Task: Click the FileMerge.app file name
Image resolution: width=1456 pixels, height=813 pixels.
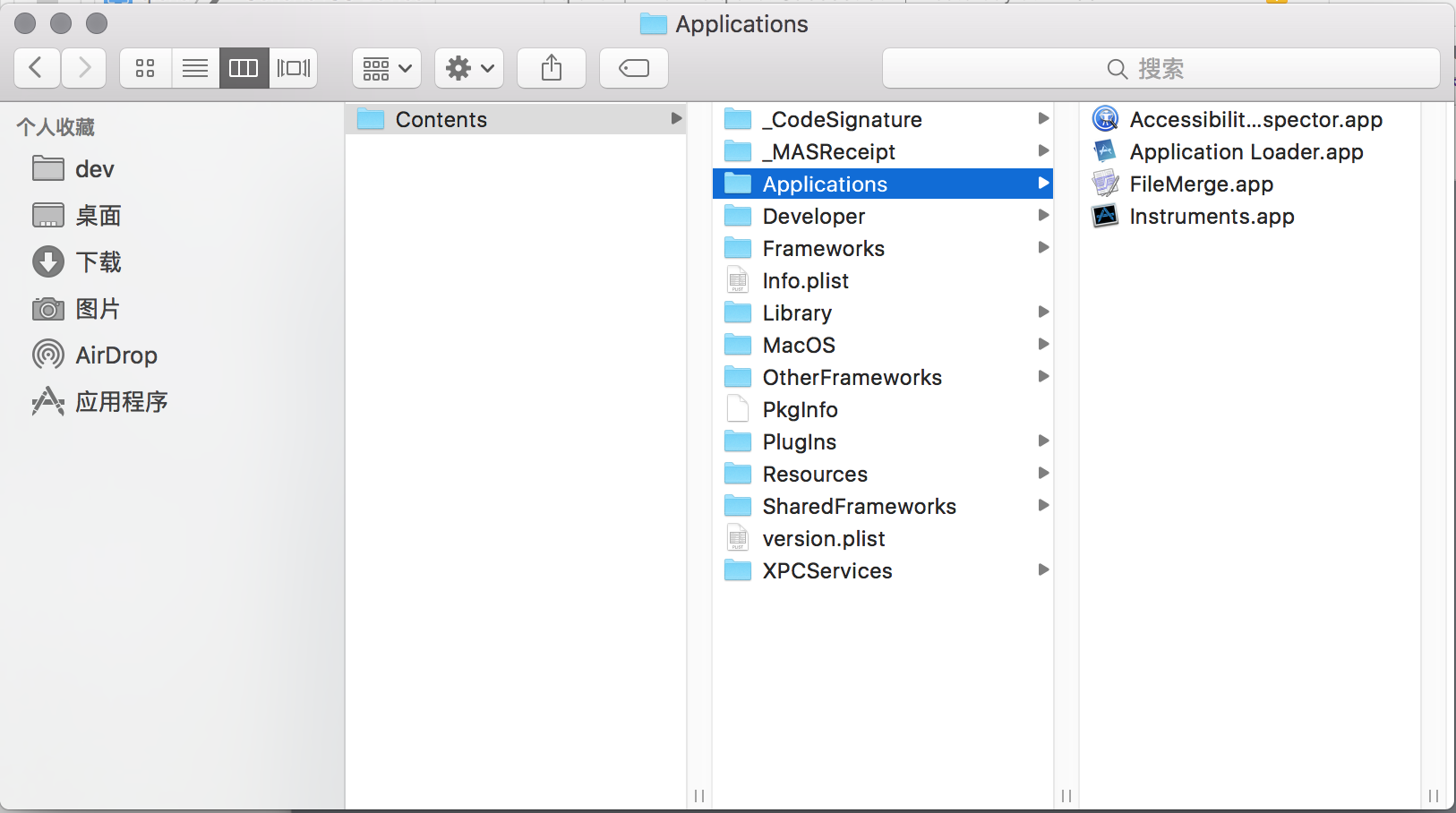Action: click(x=1202, y=184)
